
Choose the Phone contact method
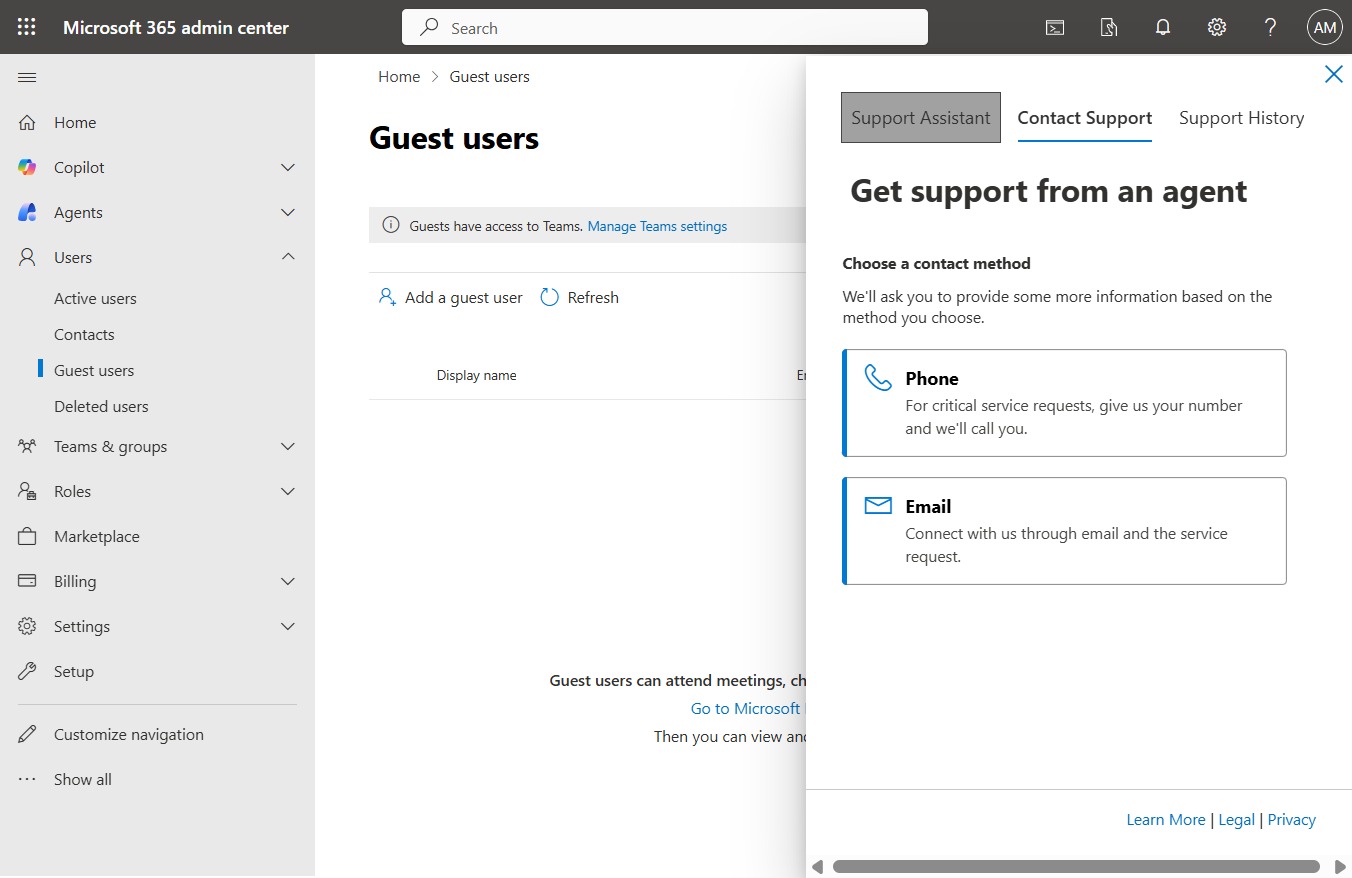pos(1064,403)
